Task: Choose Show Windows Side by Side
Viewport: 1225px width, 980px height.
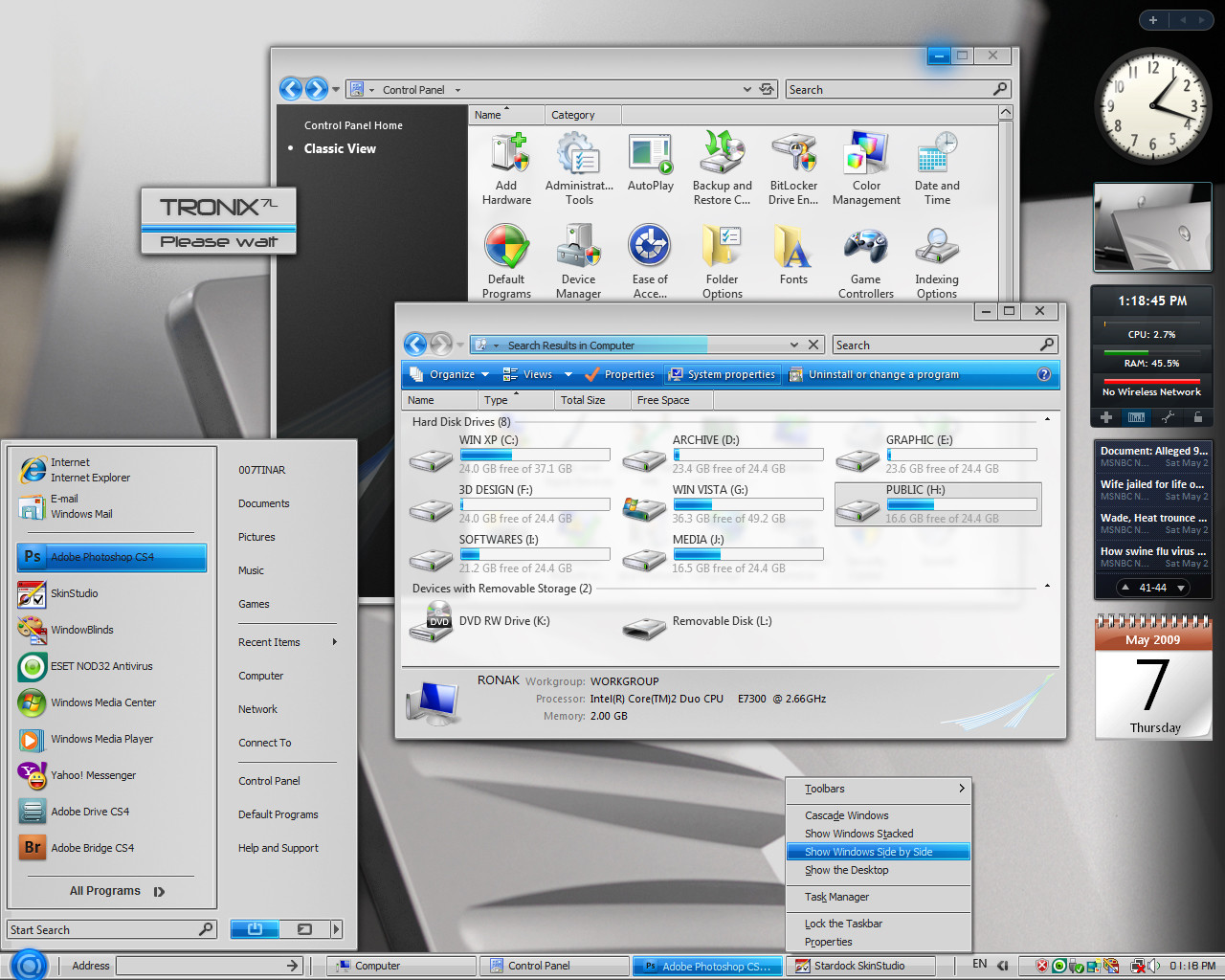Action: click(879, 852)
